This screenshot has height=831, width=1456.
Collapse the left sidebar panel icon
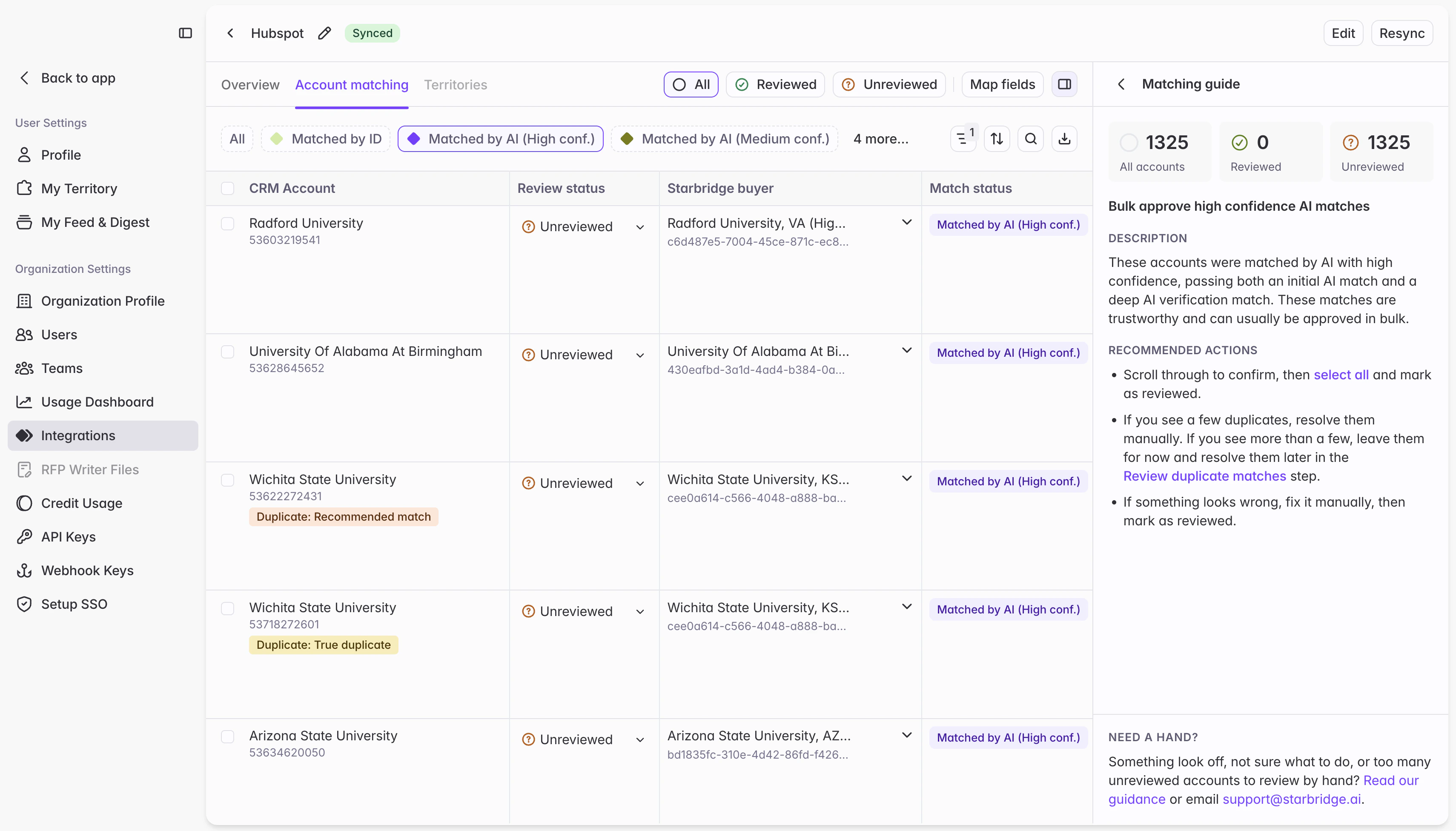coord(186,33)
